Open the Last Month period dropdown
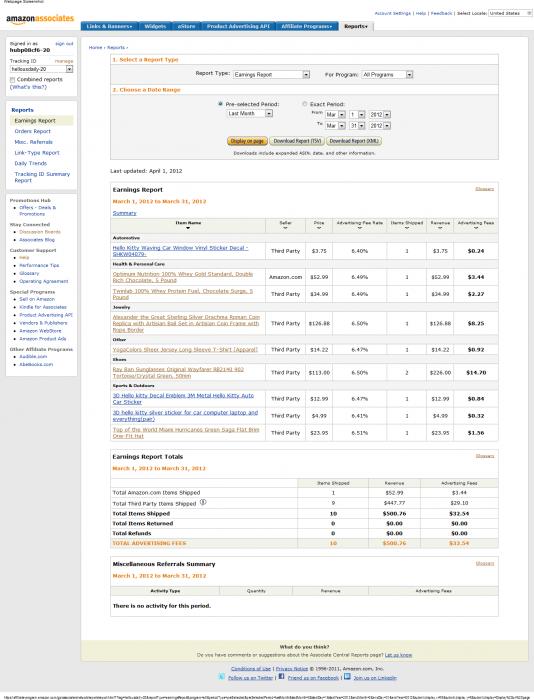534x700 pixels. tap(250, 113)
